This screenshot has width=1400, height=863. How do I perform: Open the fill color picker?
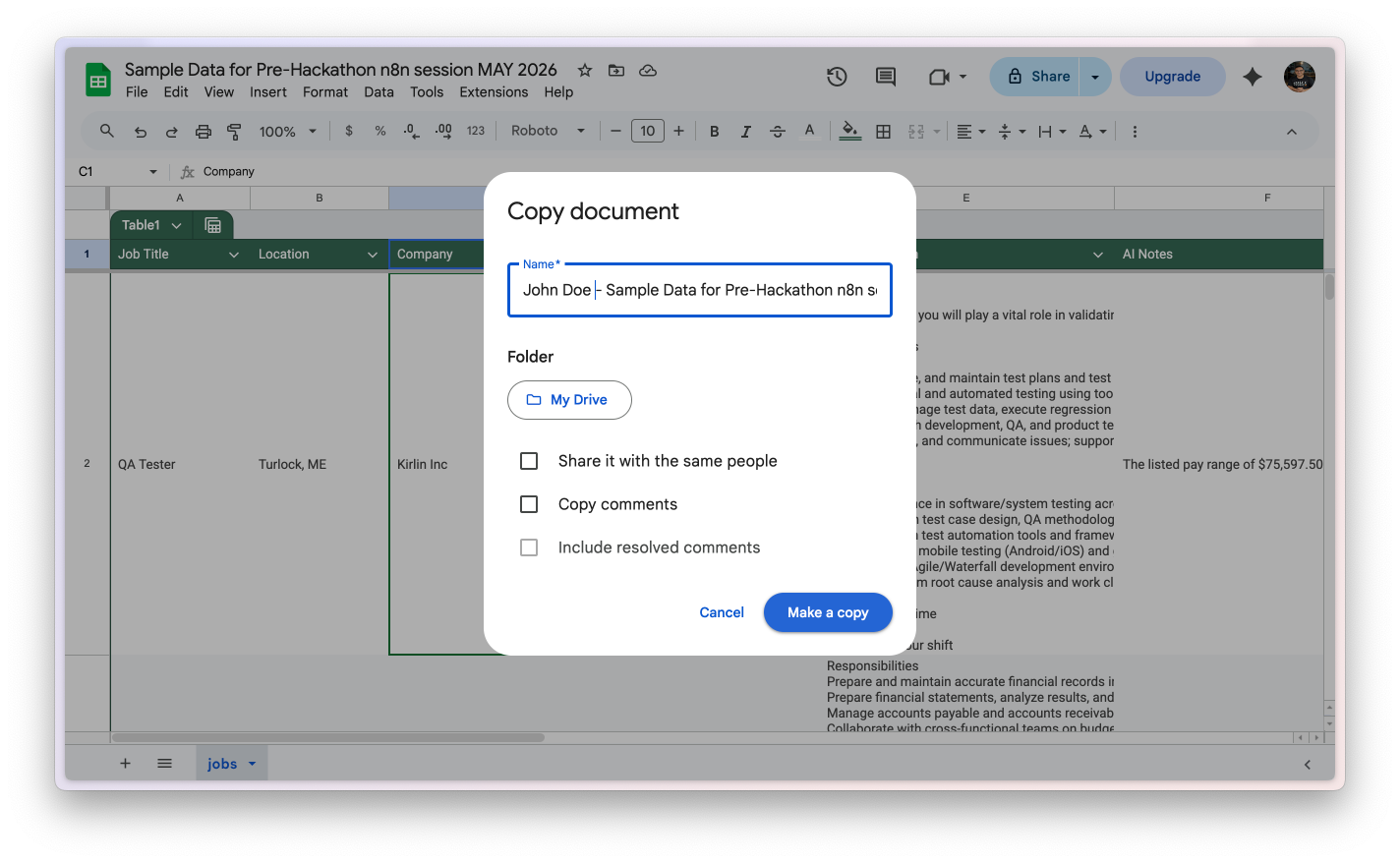click(850, 131)
